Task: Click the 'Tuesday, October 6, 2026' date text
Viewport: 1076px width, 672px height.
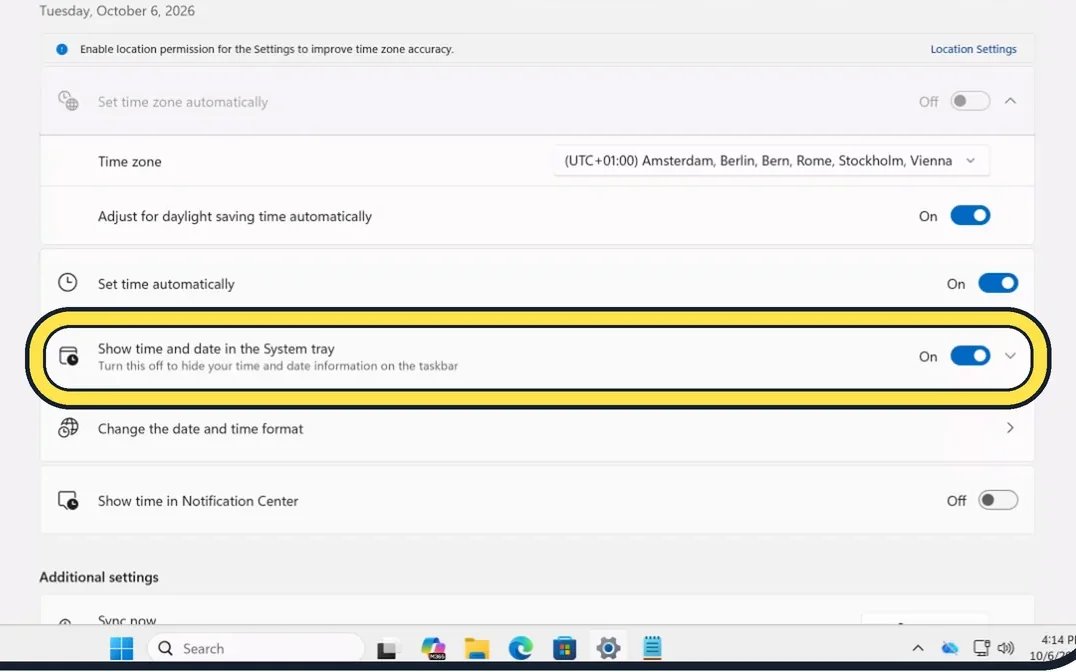Action: click(117, 11)
